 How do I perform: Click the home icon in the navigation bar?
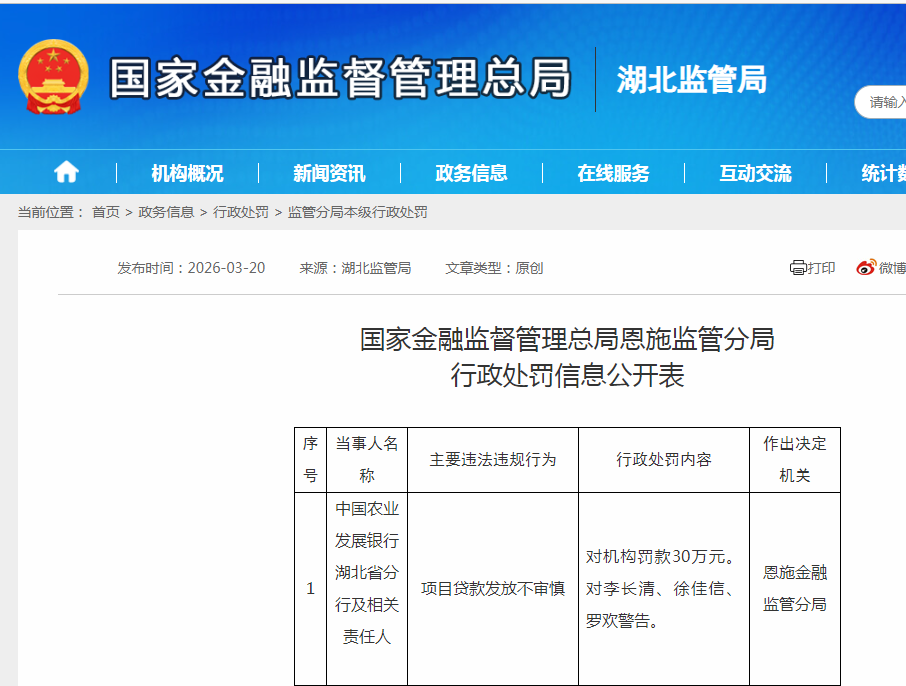pos(65,171)
